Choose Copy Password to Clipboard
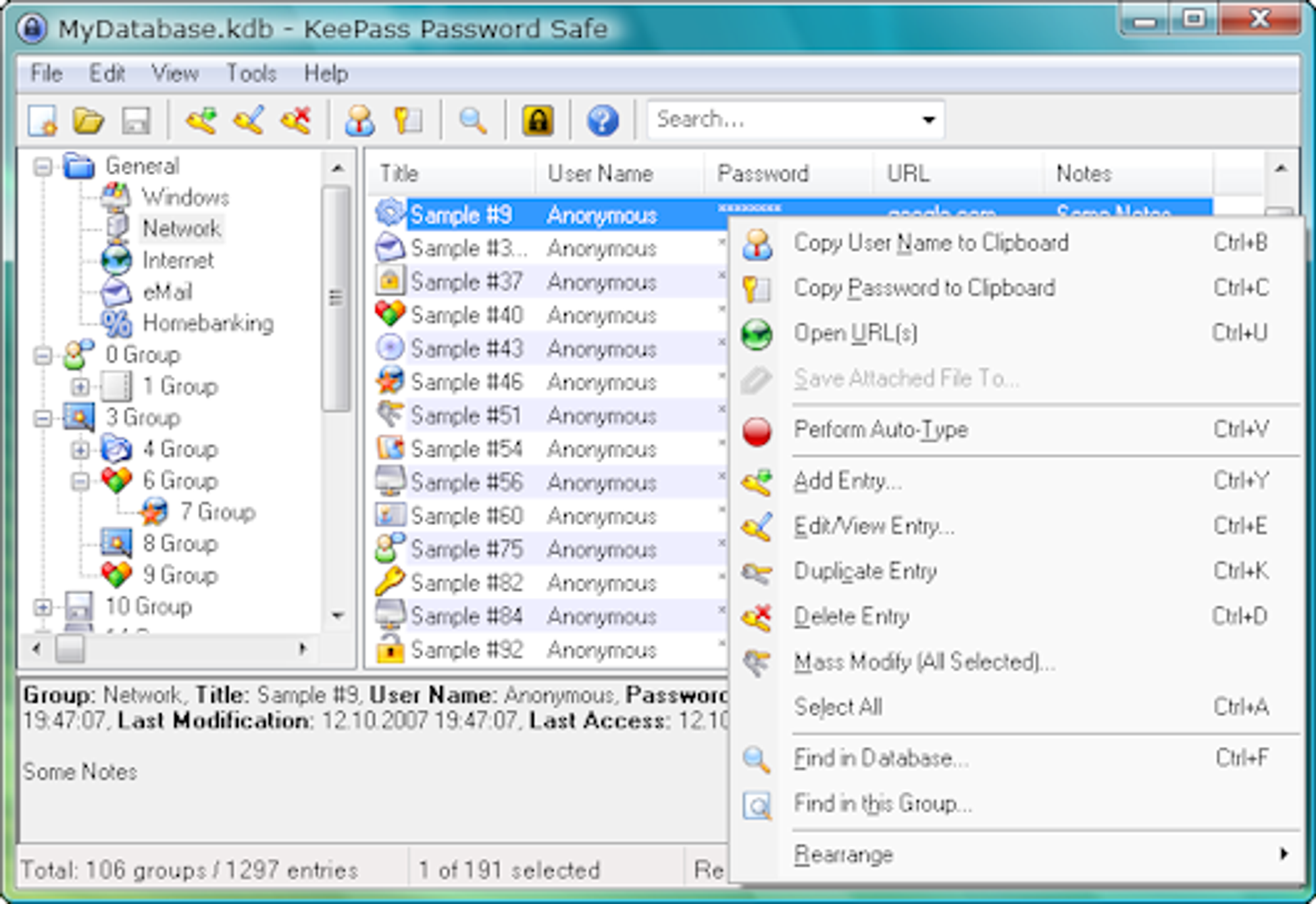 [x=1017, y=288]
